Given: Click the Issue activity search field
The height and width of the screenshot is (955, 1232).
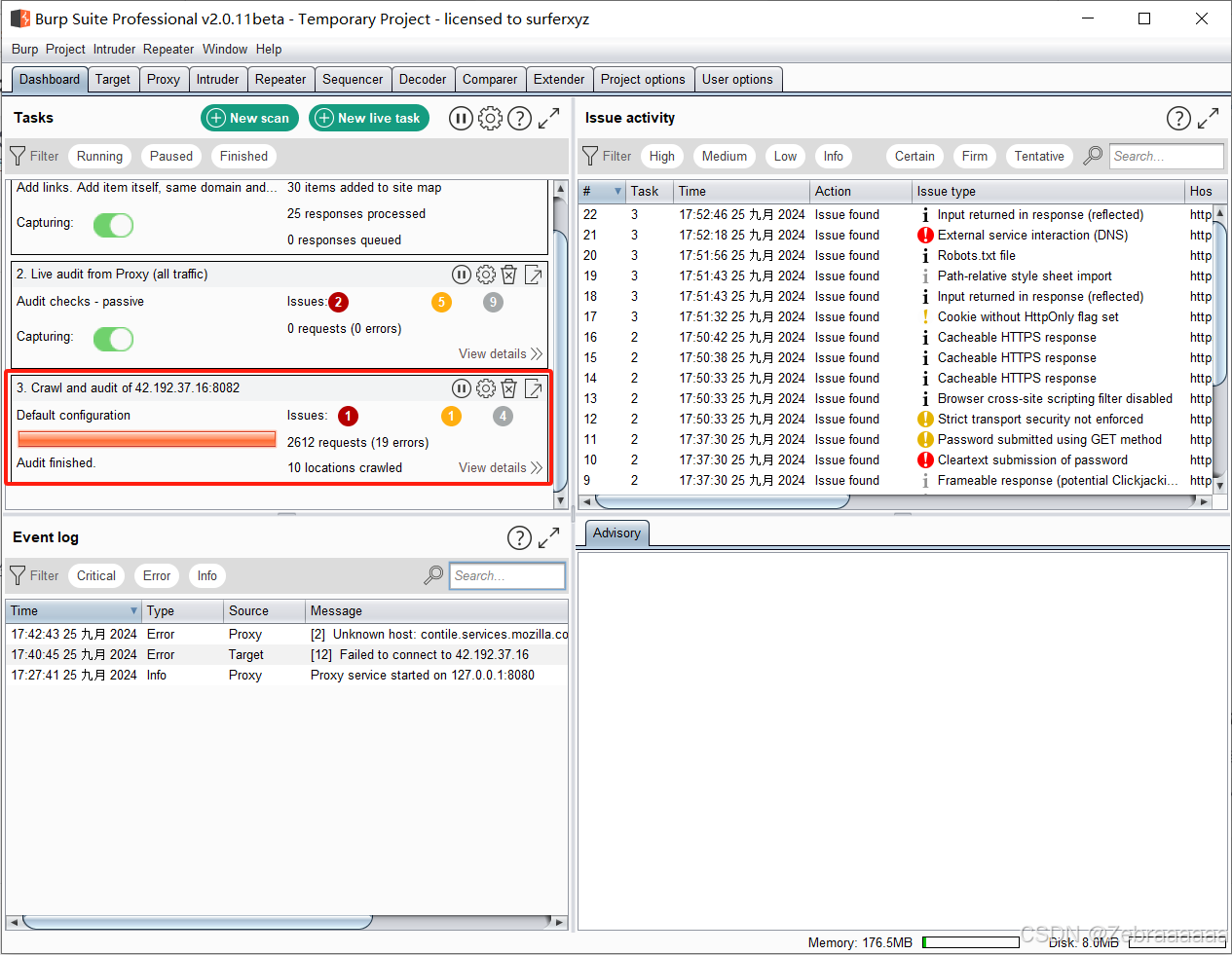Looking at the screenshot, I should click(1166, 156).
